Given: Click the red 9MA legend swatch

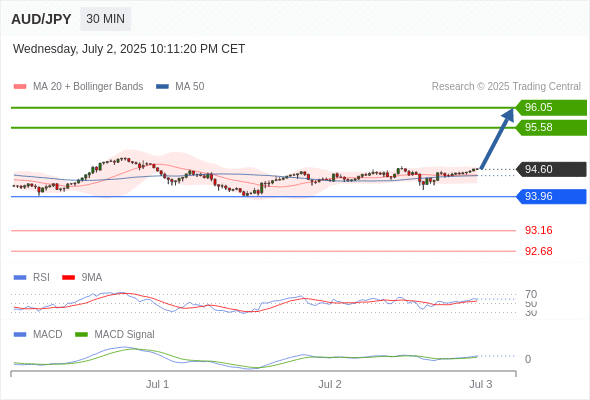Looking at the screenshot, I should coord(68,278).
